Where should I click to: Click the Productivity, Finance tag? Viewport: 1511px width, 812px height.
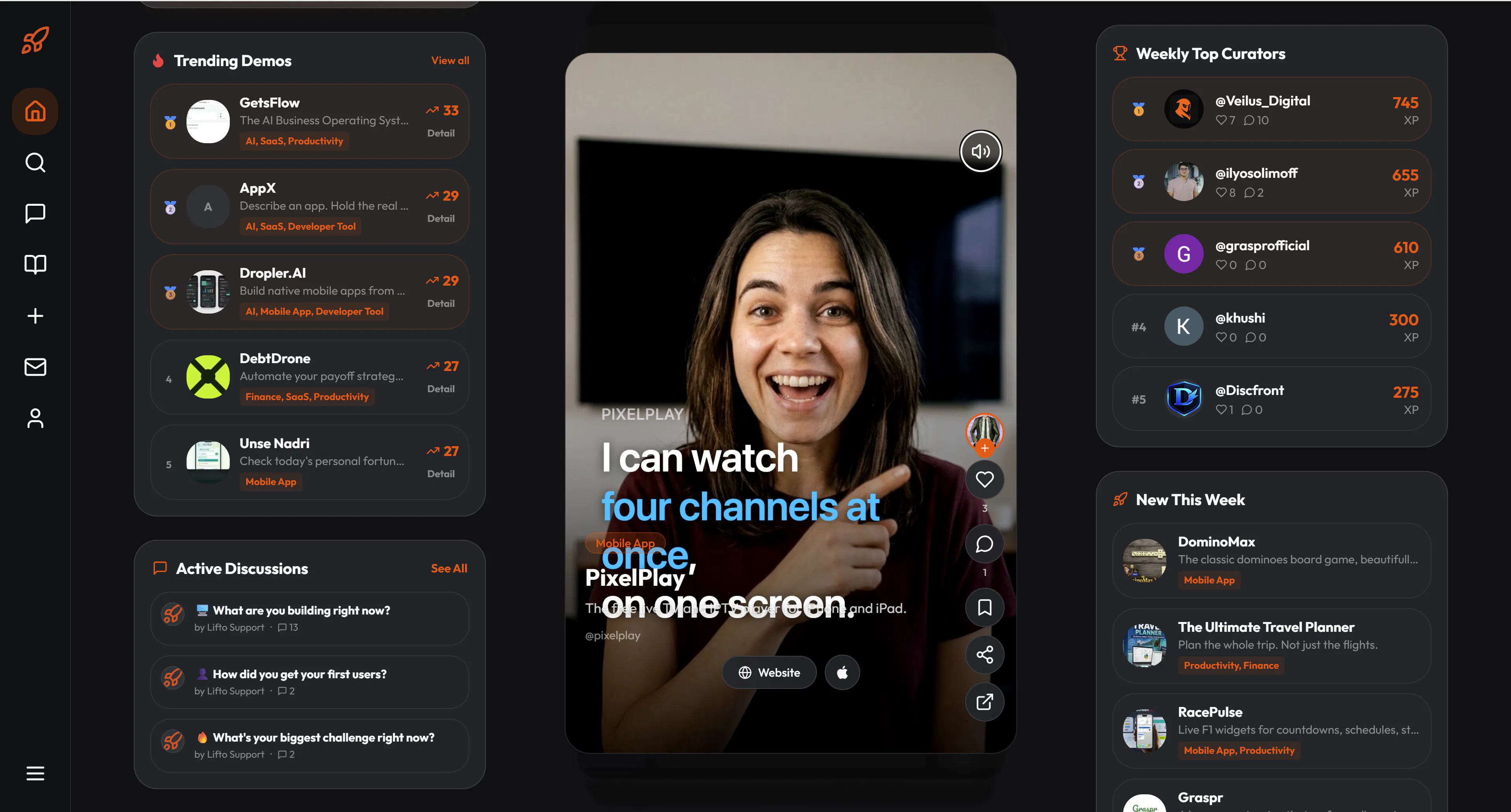click(x=1230, y=665)
